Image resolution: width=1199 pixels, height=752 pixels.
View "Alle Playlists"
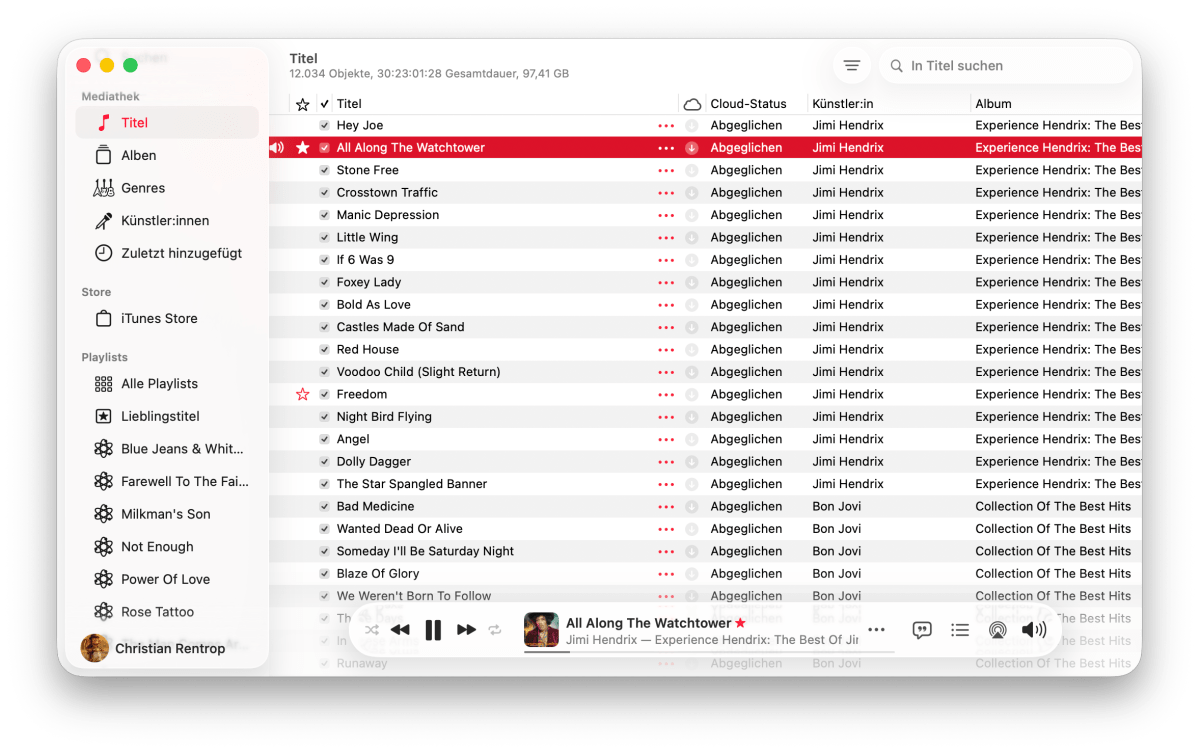coord(162,383)
